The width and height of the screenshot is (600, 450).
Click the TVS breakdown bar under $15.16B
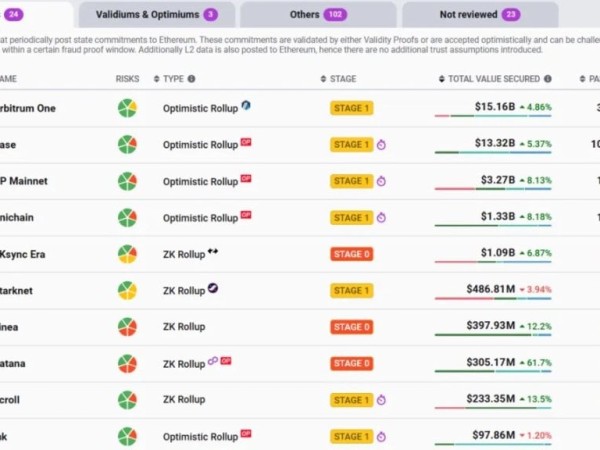(x=493, y=116)
